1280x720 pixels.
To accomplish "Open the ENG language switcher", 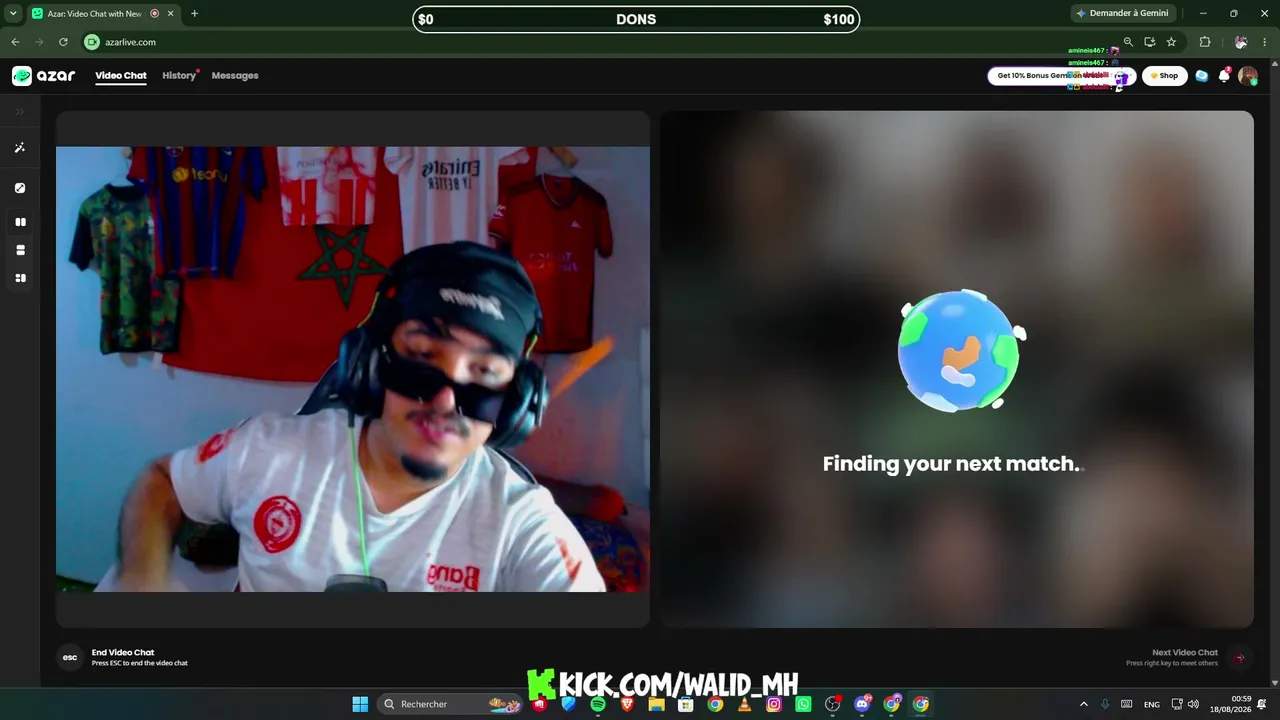I will pyautogui.click(x=1152, y=704).
